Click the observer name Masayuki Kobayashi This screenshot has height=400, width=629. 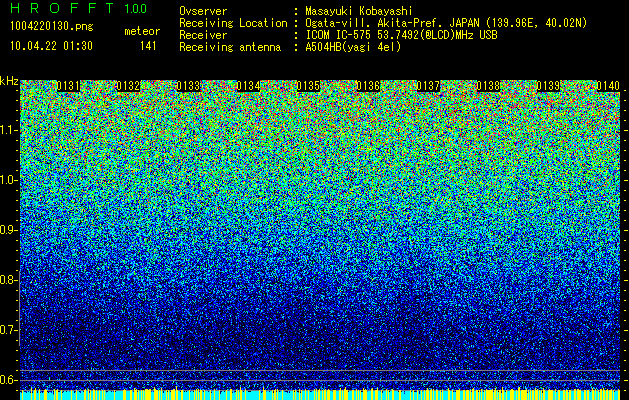[359, 11]
